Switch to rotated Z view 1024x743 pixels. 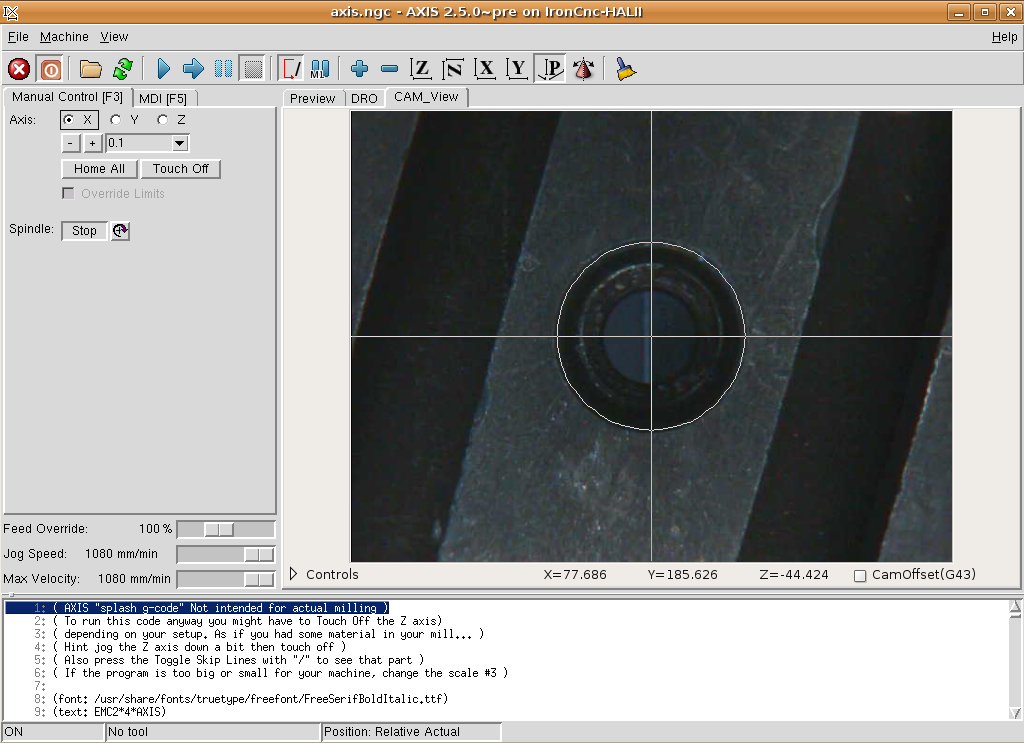(453, 69)
